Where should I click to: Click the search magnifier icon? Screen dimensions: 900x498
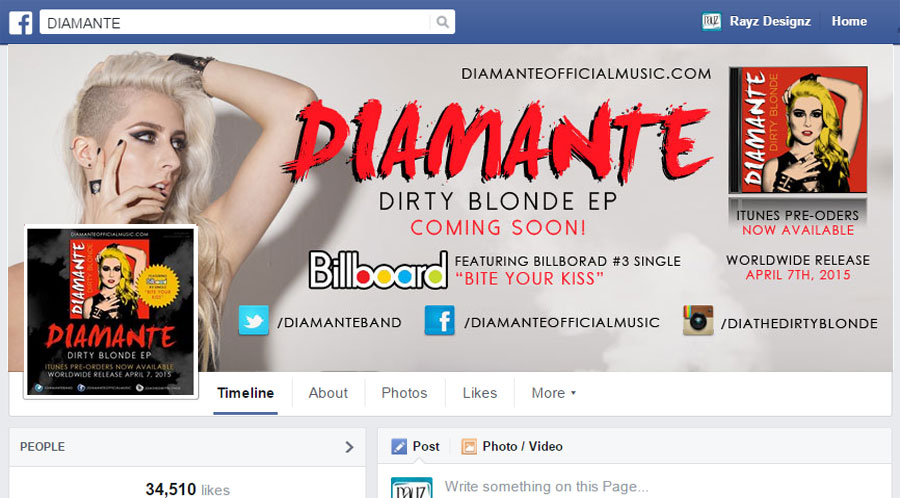click(442, 22)
